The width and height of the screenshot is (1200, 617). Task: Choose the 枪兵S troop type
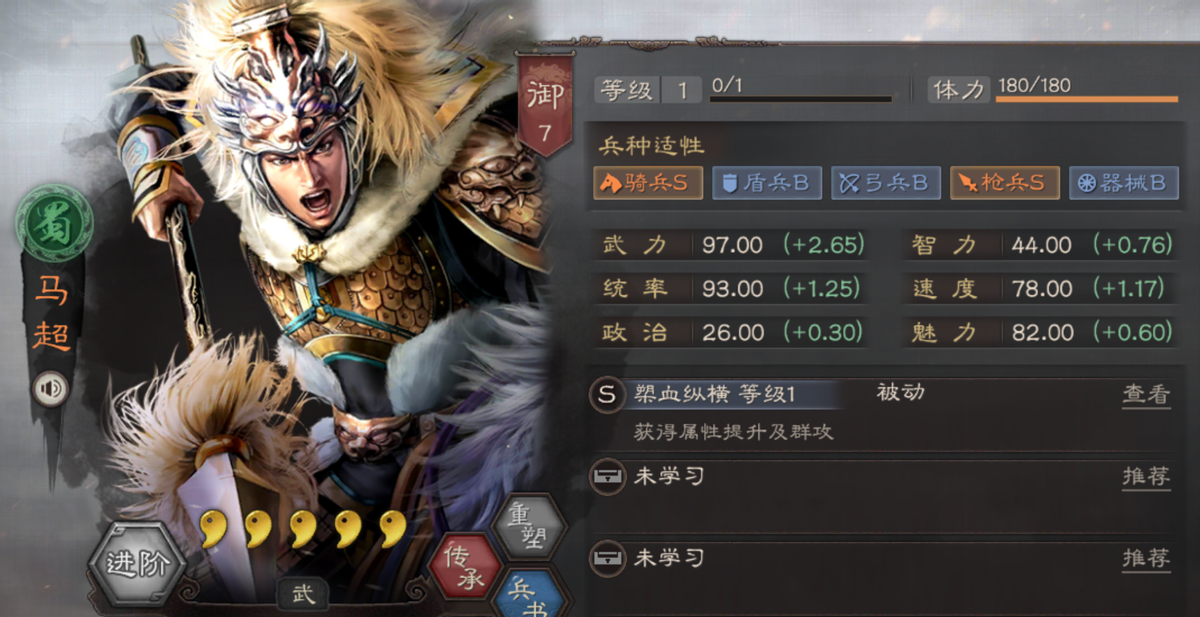click(1004, 183)
